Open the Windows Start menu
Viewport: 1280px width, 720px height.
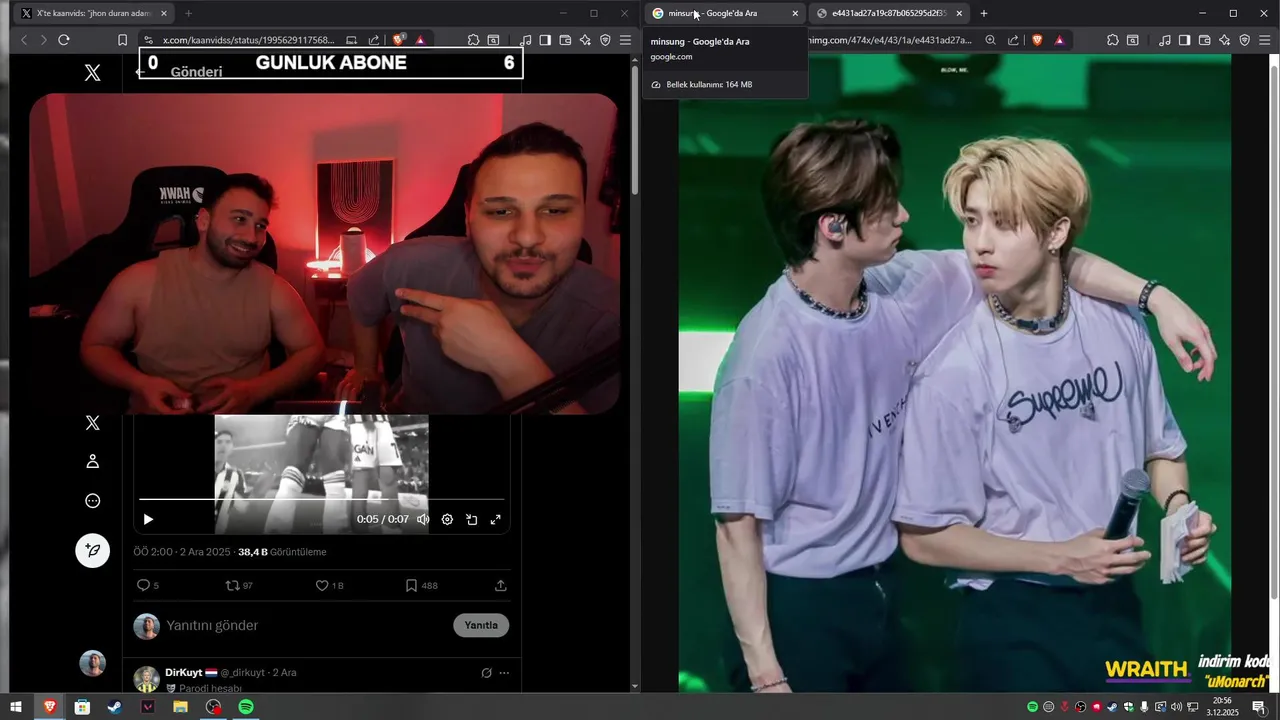(16, 707)
